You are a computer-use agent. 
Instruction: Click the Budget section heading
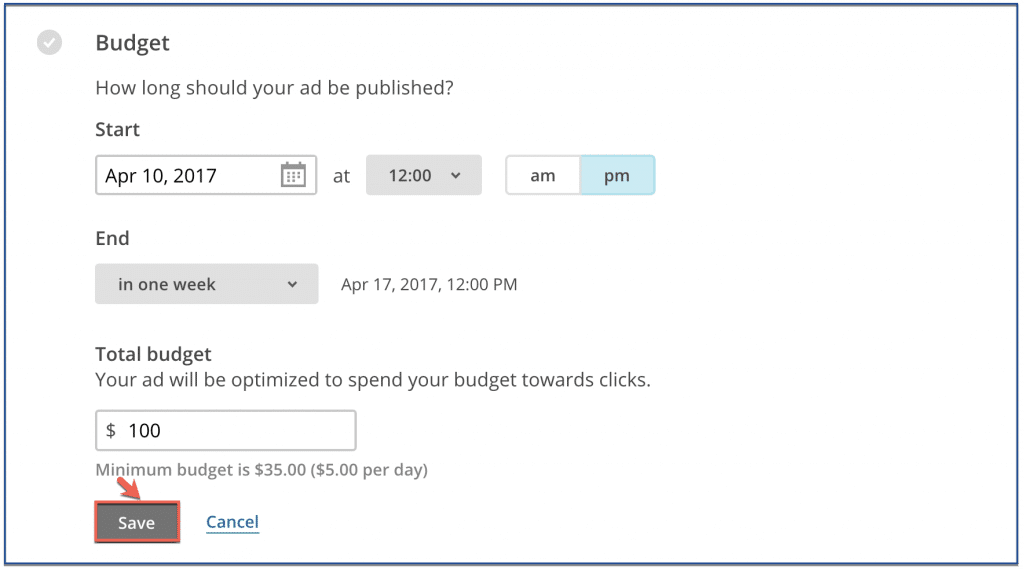133,43
